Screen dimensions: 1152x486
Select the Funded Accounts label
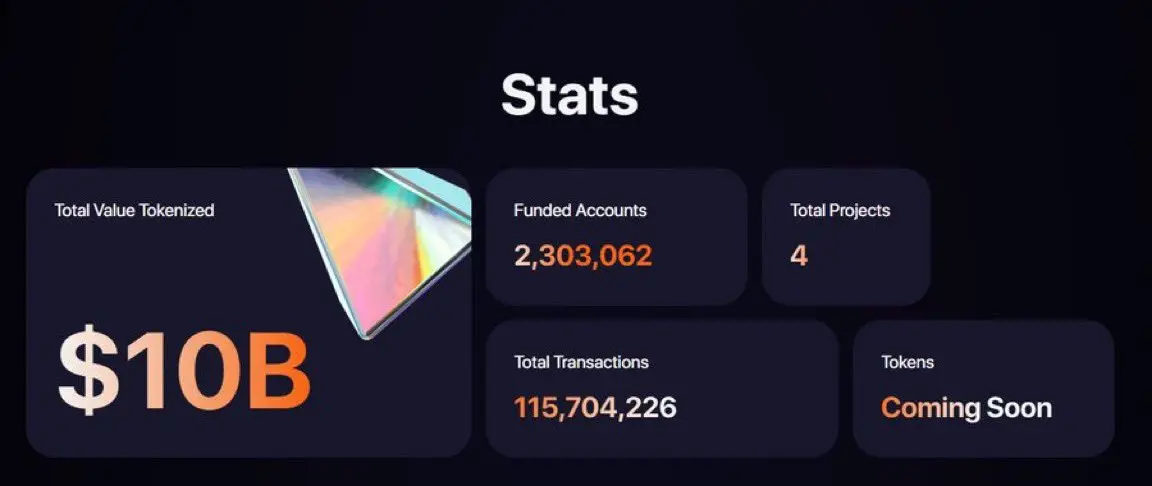pyautogui.click(x=580, y=210)
